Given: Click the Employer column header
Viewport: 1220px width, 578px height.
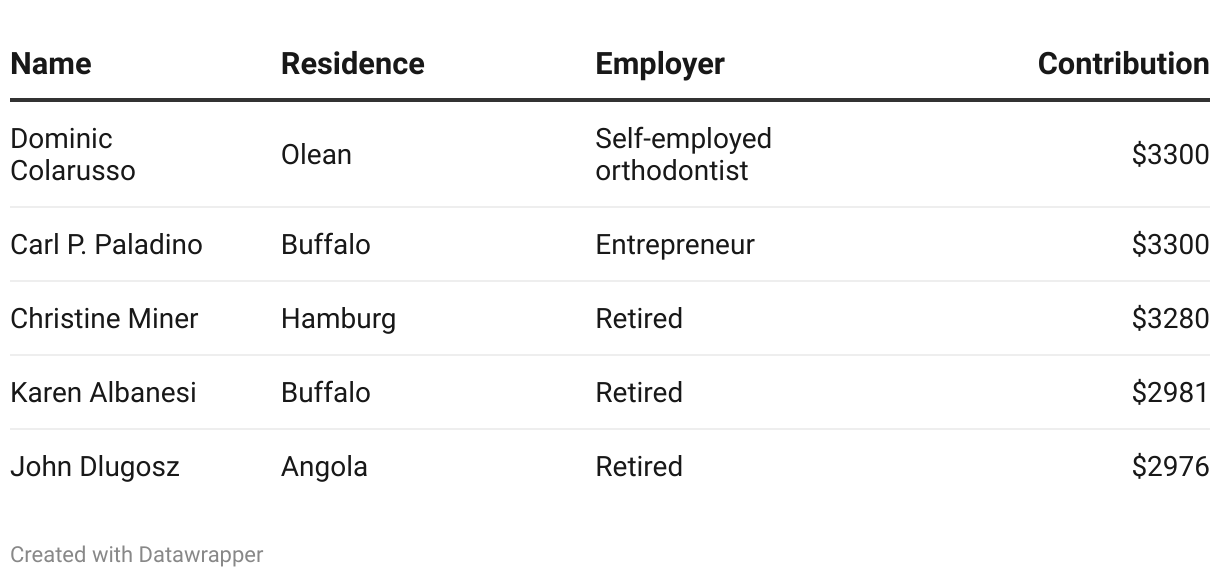Looking at the screenshot, I should point(659,64).
